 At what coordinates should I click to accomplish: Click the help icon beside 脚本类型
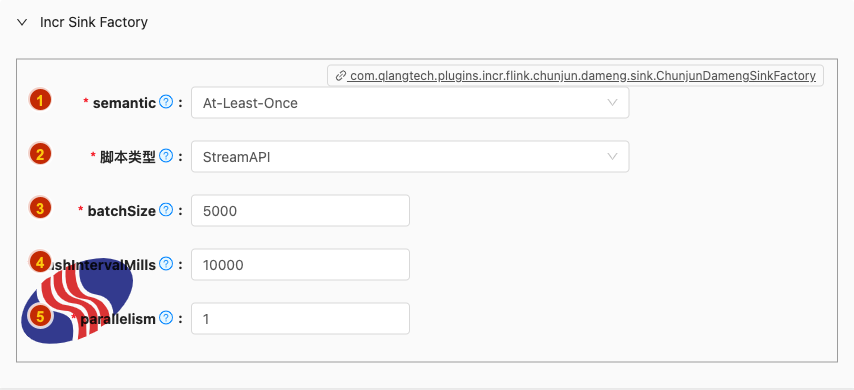click(166, 156)
